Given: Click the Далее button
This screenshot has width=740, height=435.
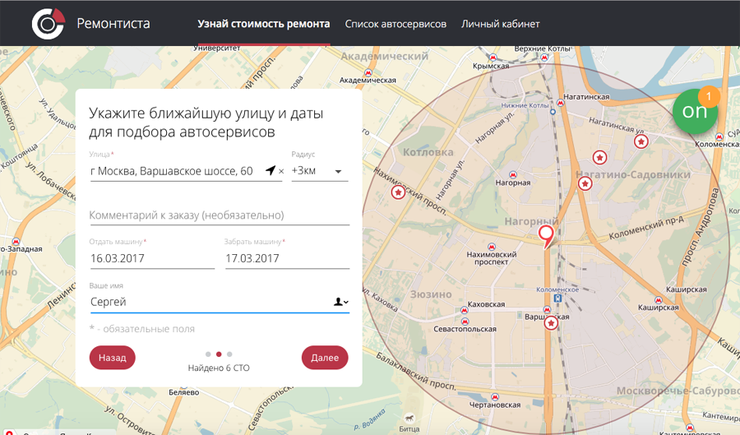Looking at the screenshot, I should (325, 358).
